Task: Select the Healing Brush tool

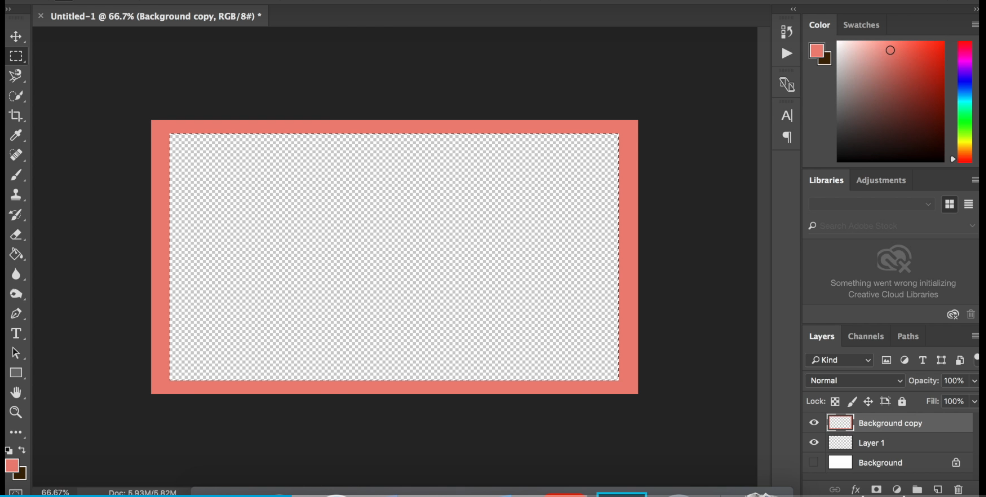Action: click(16, 155)
